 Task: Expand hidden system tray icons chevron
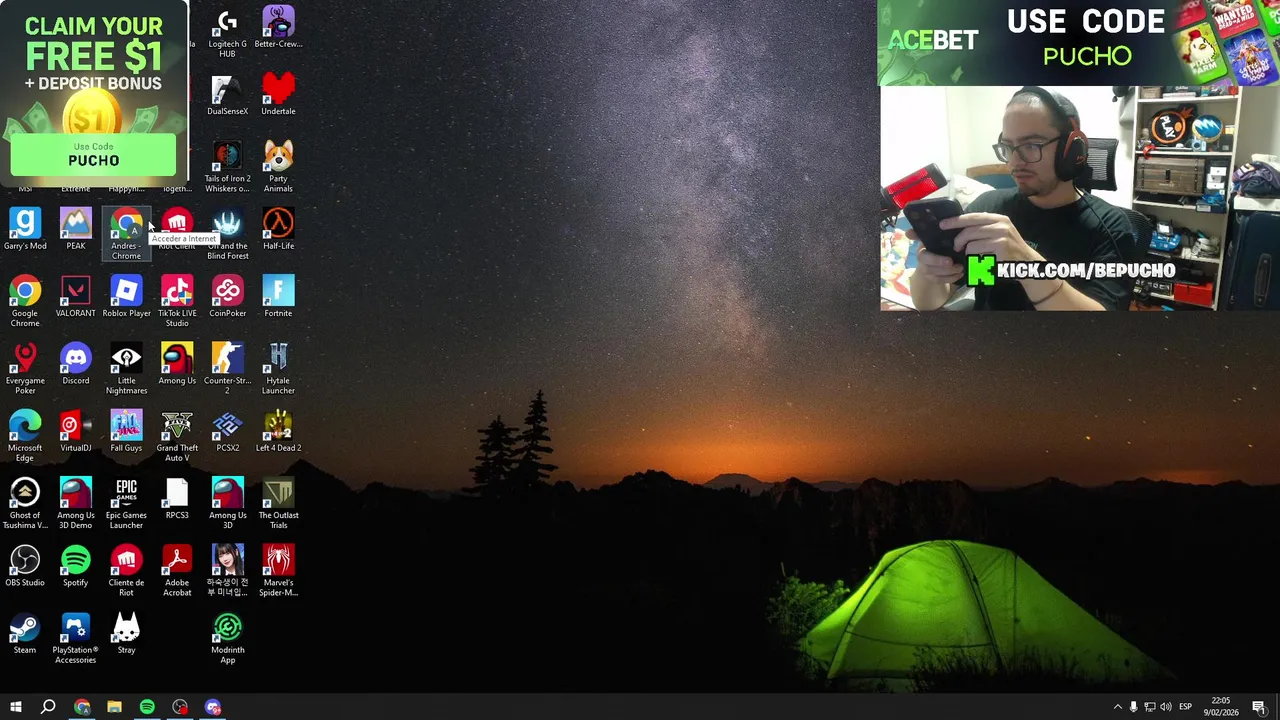(x=1117, y=707)
